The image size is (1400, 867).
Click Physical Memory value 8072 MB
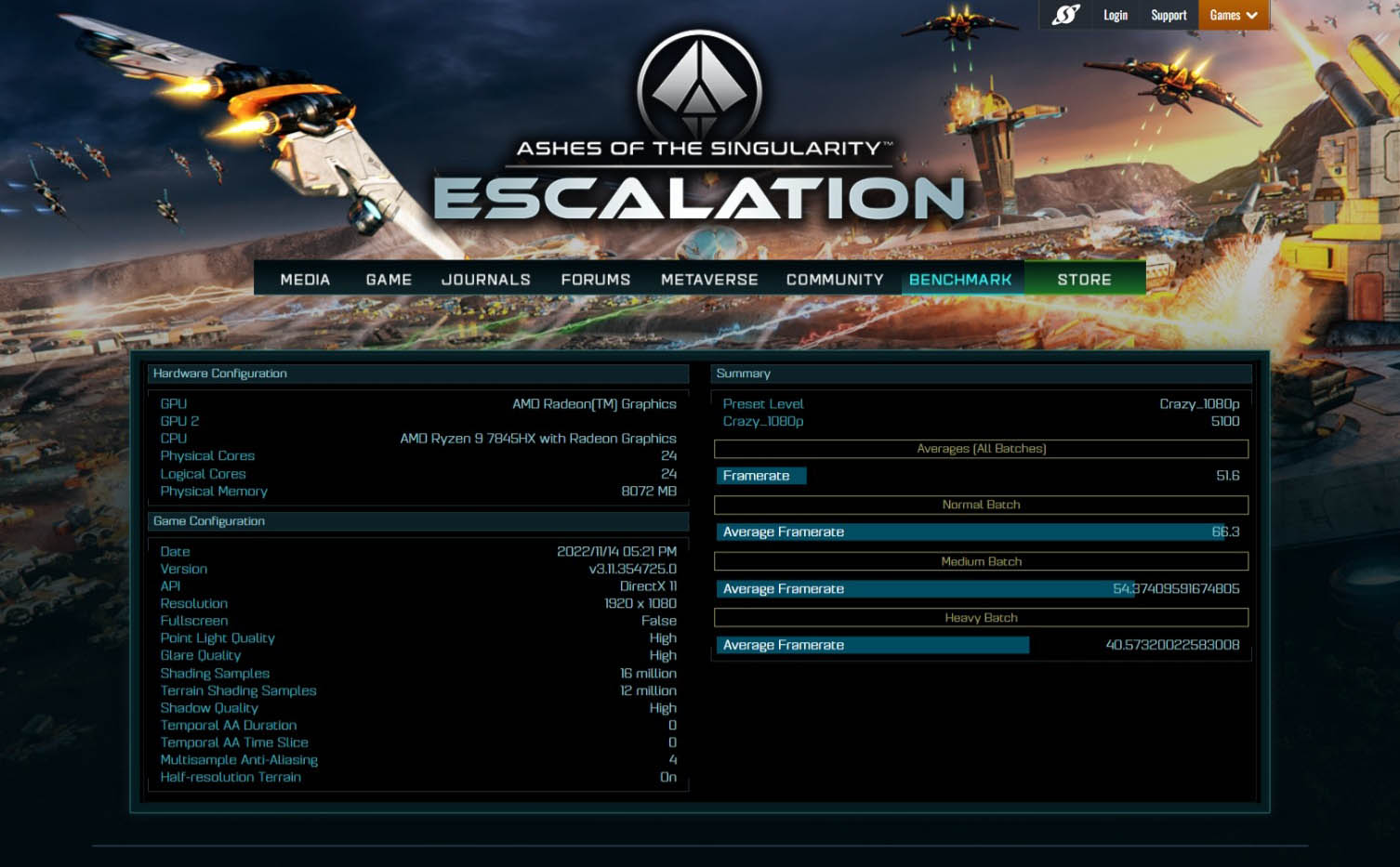tap(649, 491)
